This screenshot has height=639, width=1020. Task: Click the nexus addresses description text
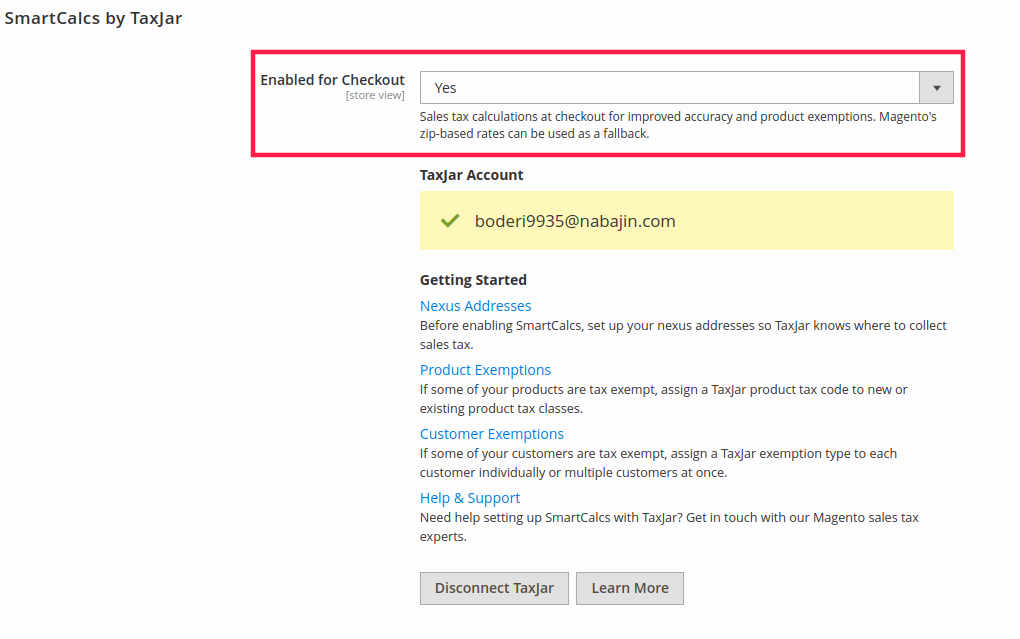click(682, 335)
